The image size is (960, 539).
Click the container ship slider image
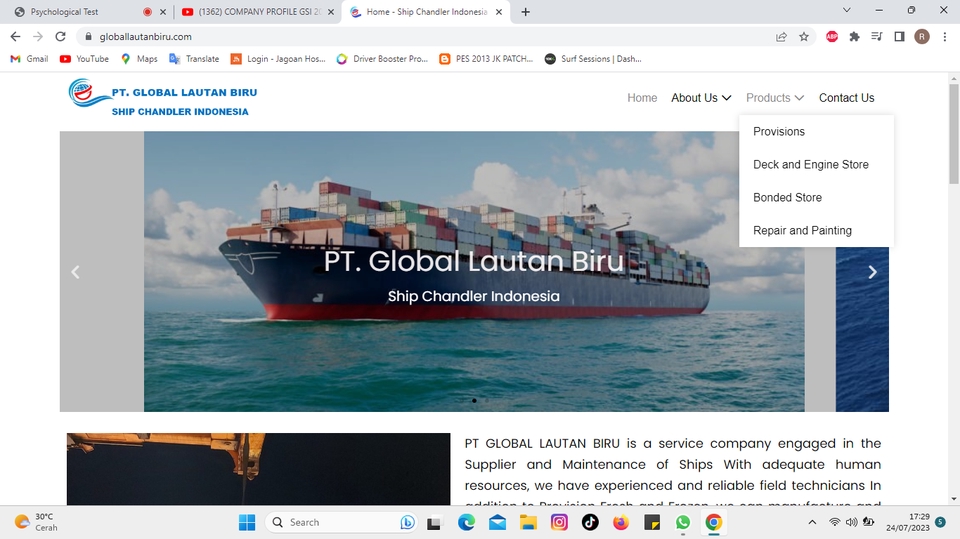click(474, 271)
